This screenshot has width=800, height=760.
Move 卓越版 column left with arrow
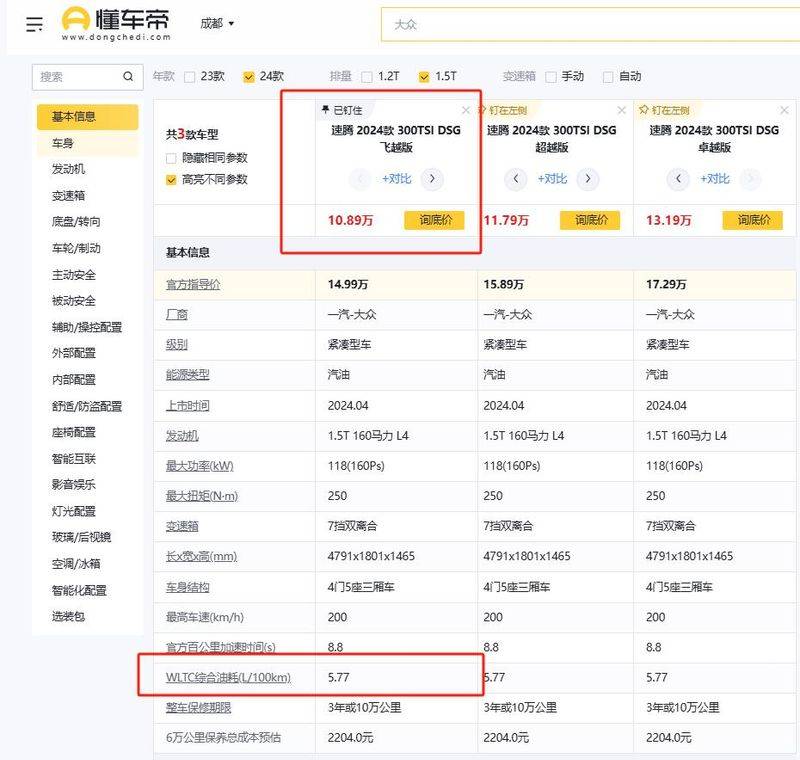click(x=678, y=179)
